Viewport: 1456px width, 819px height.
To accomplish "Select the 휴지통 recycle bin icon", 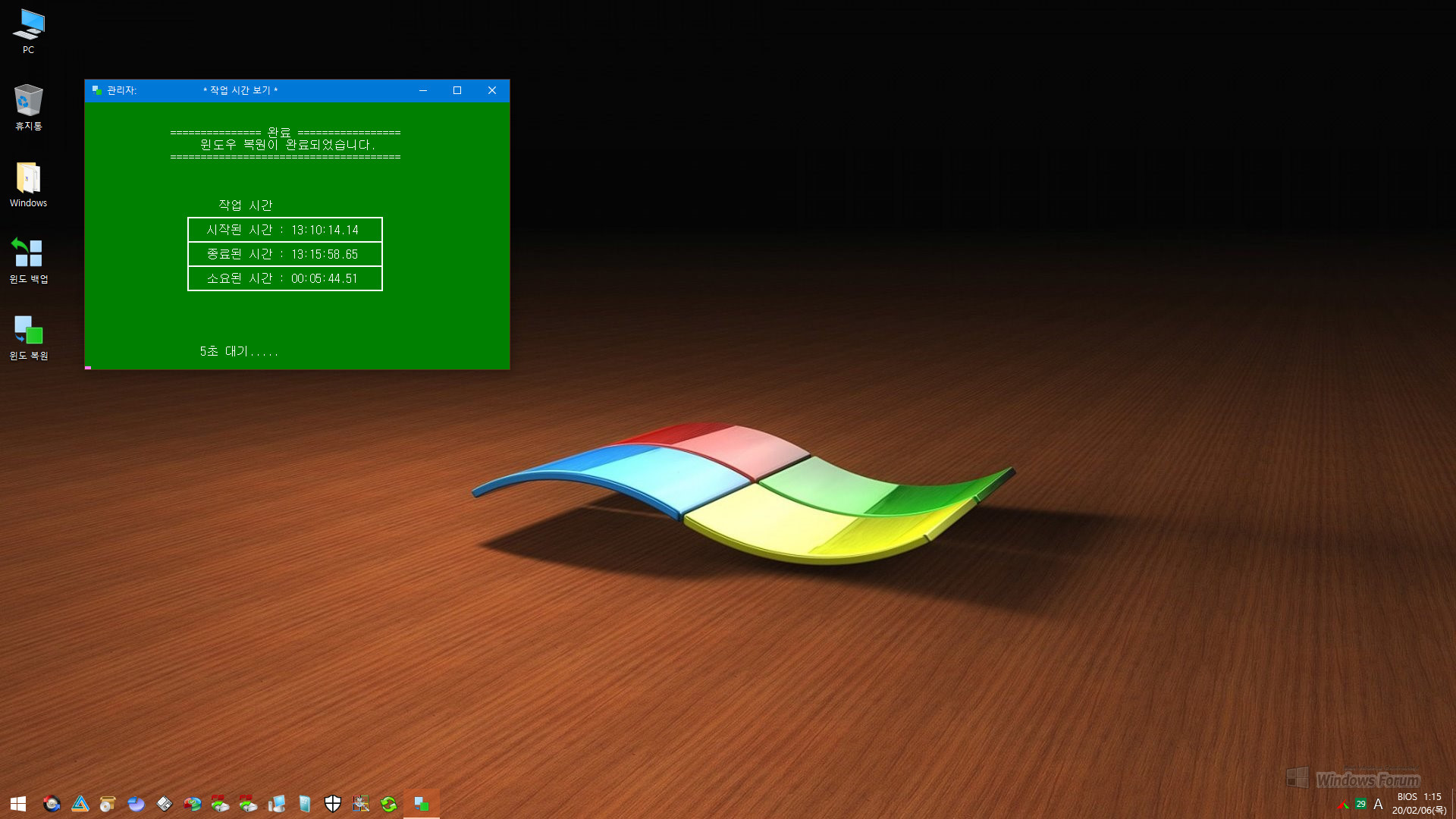I will click(x=28, y=107).
